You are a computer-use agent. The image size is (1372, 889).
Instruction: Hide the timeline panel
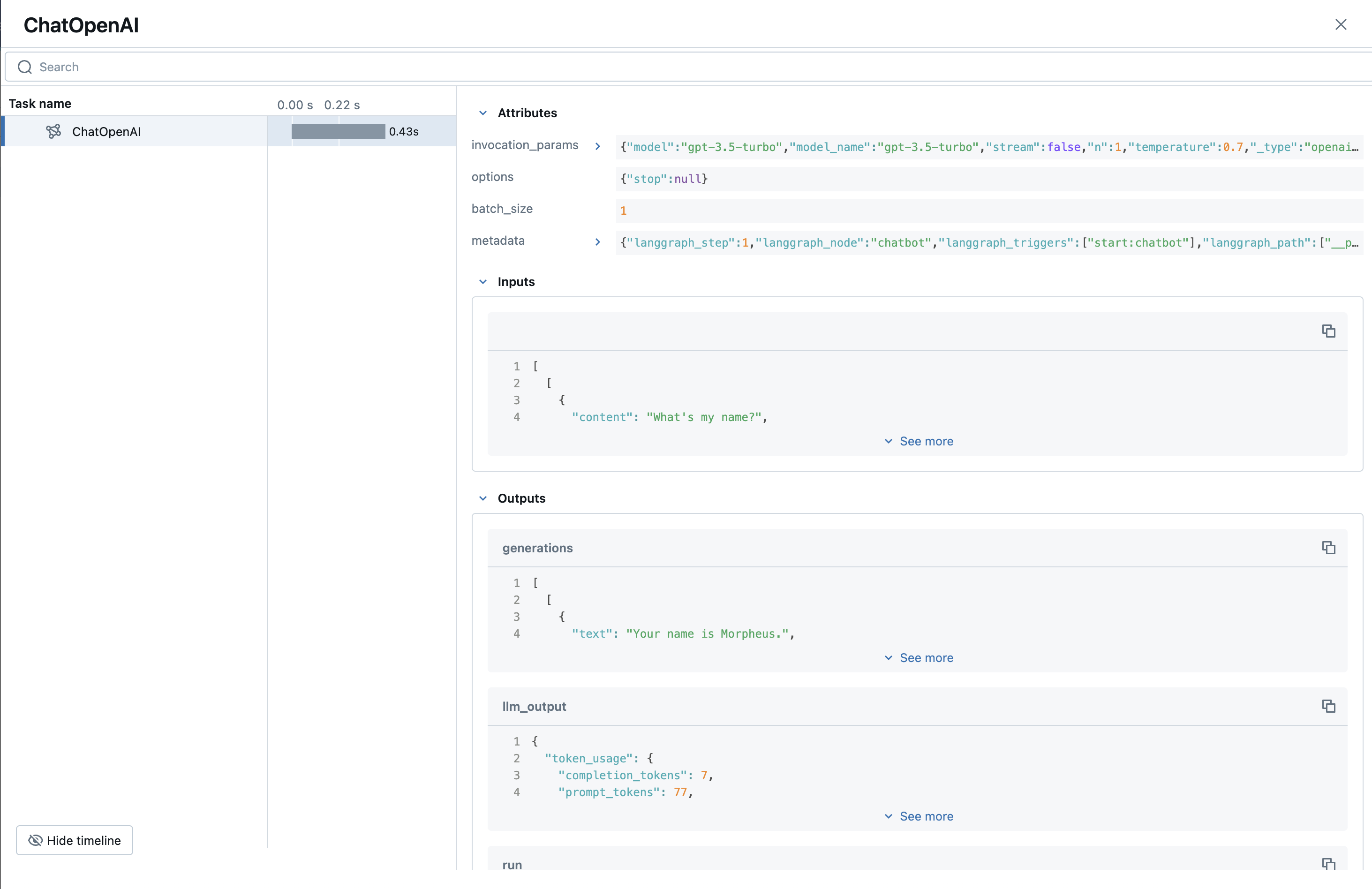[74, 840]
